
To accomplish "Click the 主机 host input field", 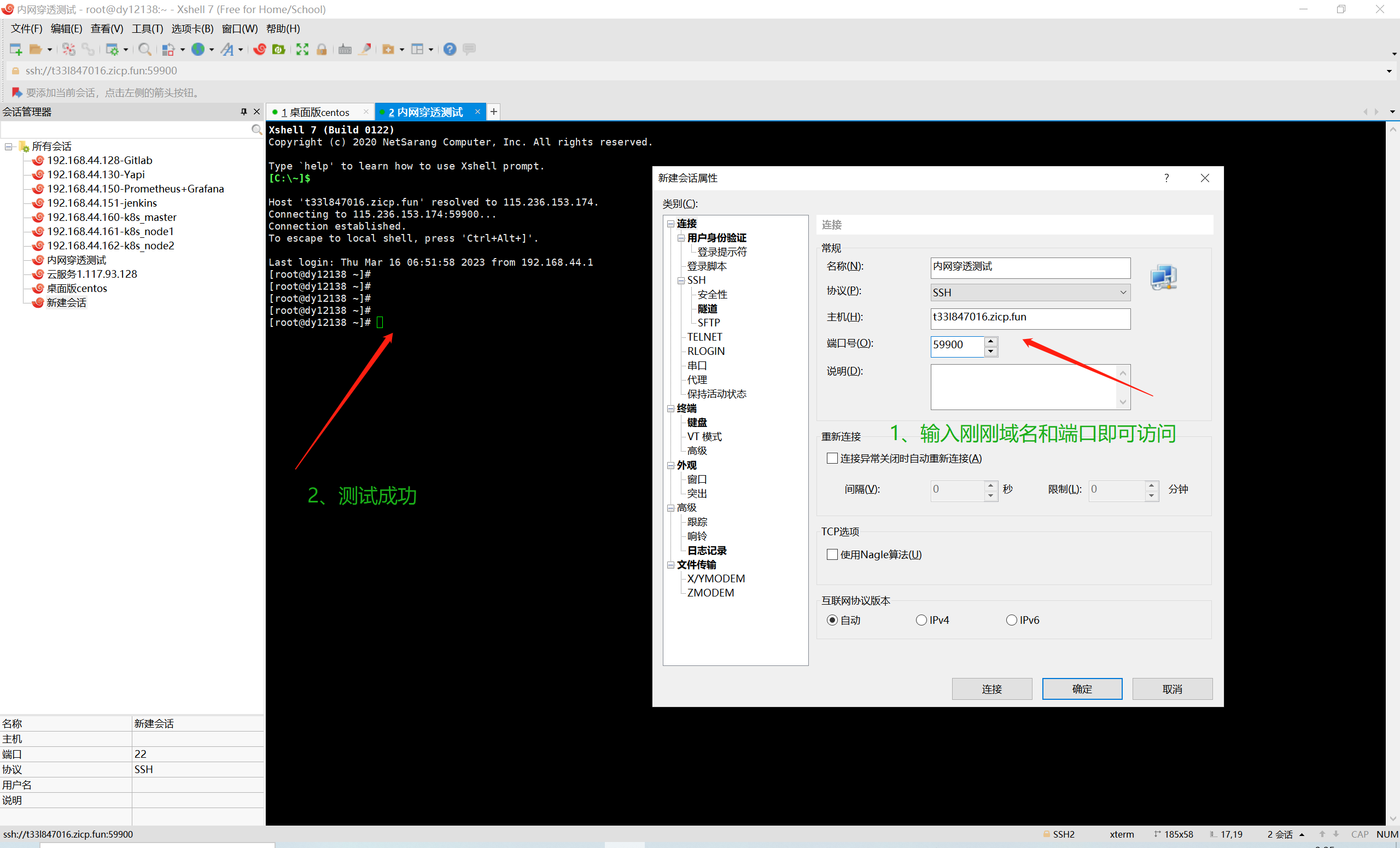I will (1030, 318).
